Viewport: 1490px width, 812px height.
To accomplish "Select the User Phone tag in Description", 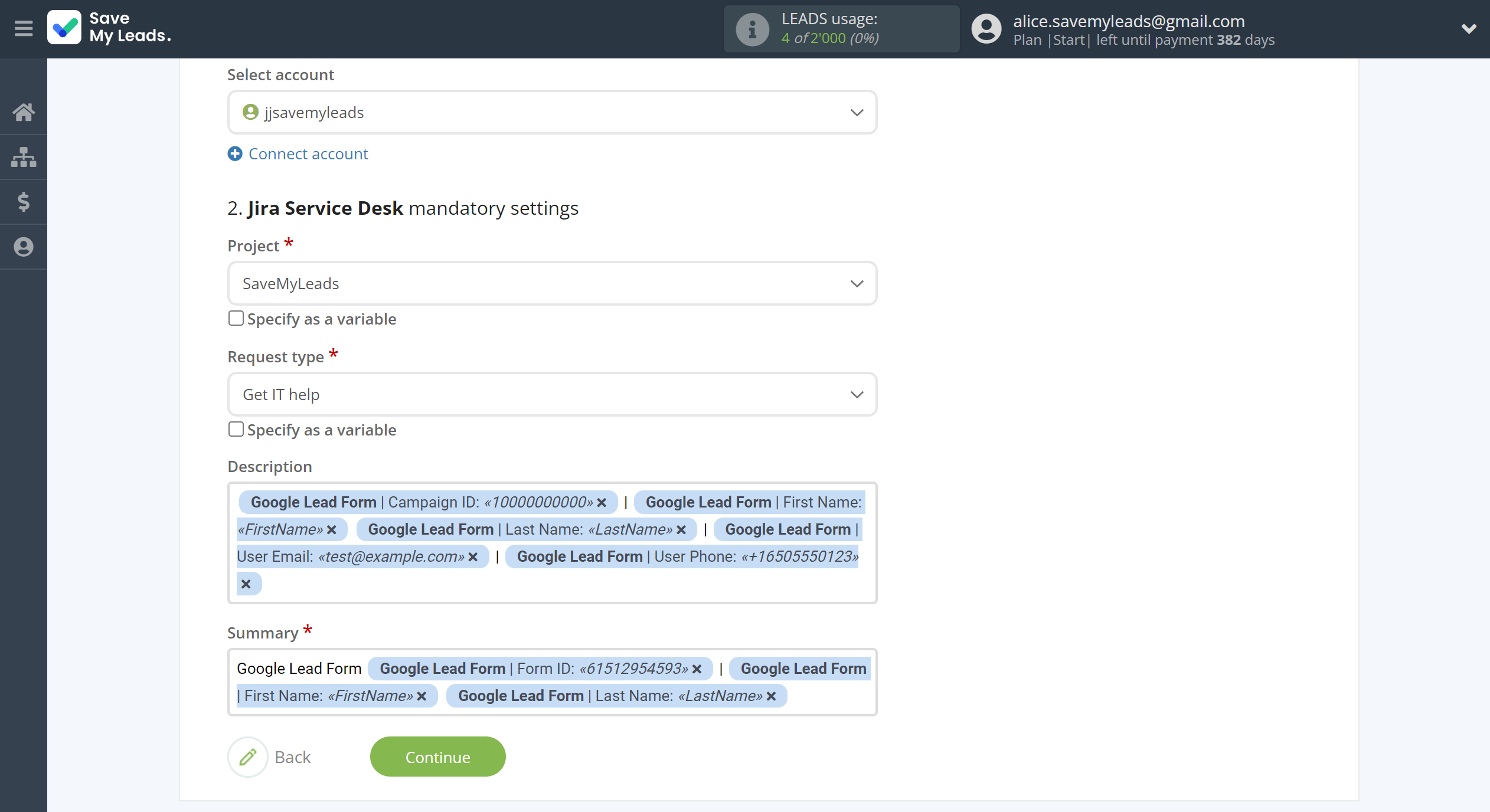I will tap(682, 556).
